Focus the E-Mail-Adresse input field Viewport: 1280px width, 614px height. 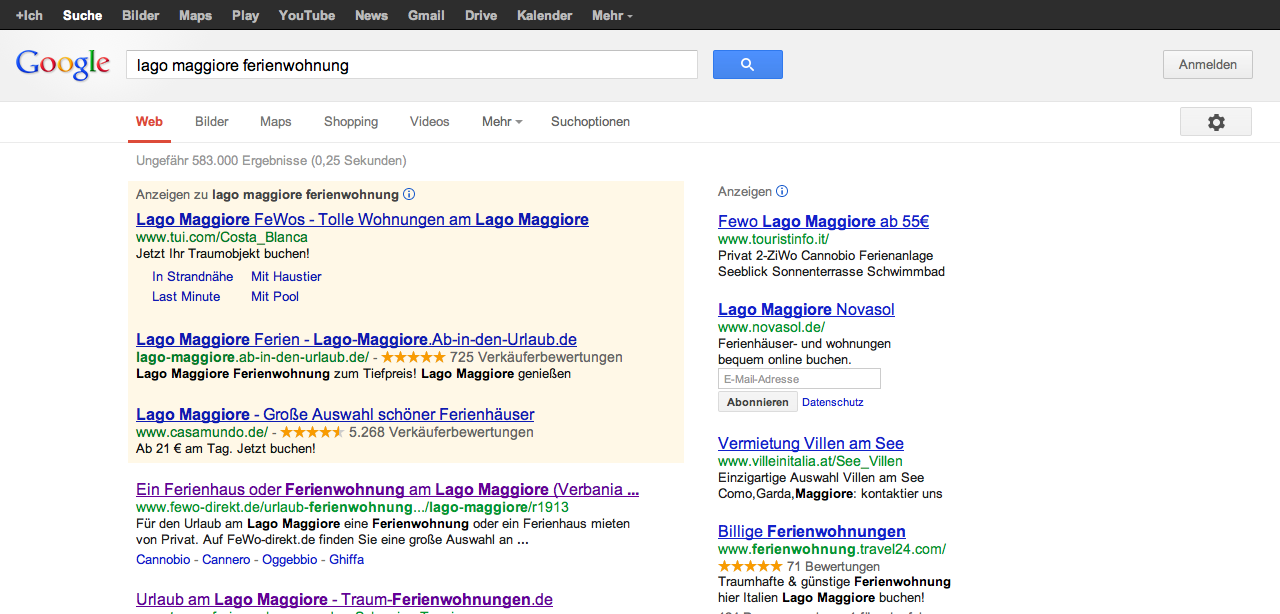coord(799,379)
